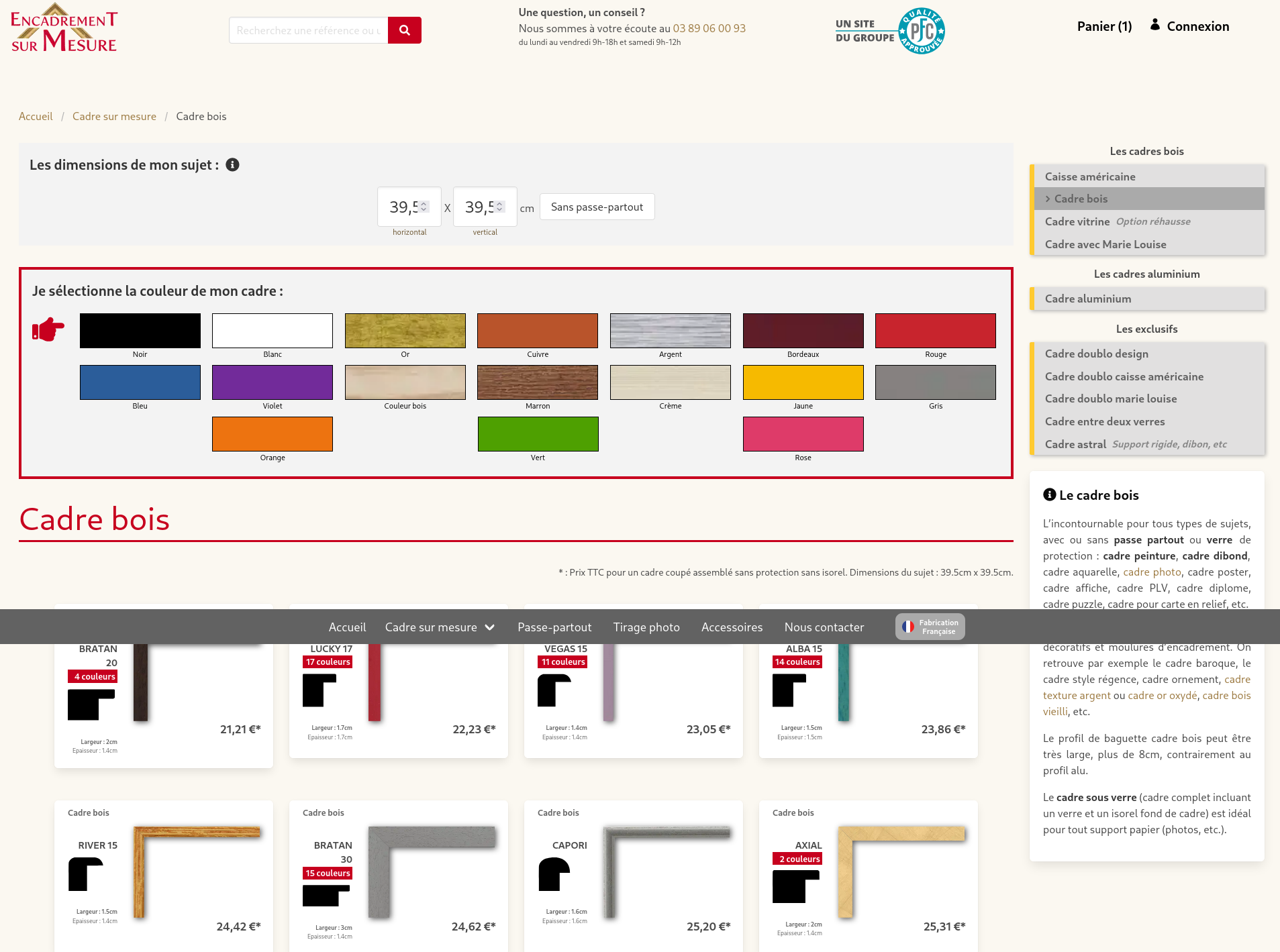Increment the horizontal dimension stepper
This screenshot has height=952, width=1280.
point(424,203)
